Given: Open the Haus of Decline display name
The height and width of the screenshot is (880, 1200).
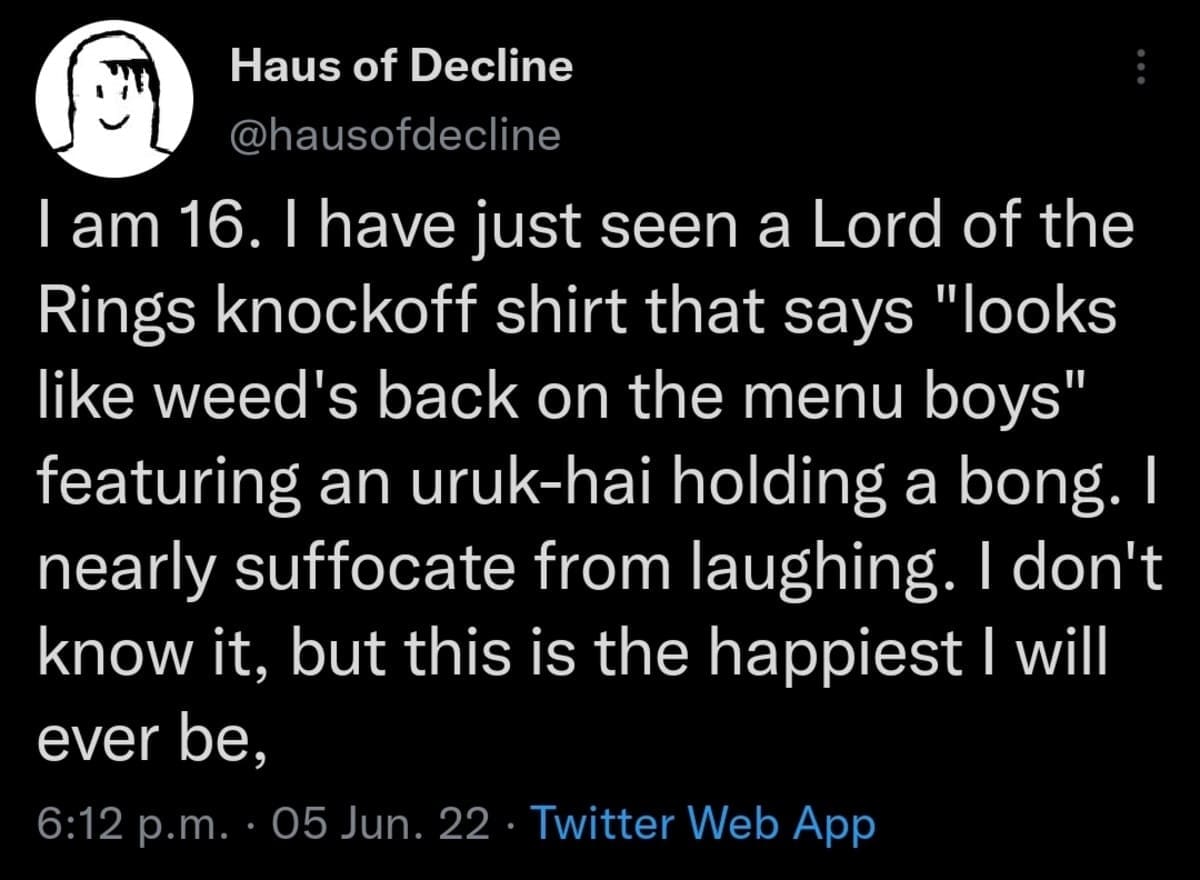Looking at the screenshot, I should tap(402, 67).
